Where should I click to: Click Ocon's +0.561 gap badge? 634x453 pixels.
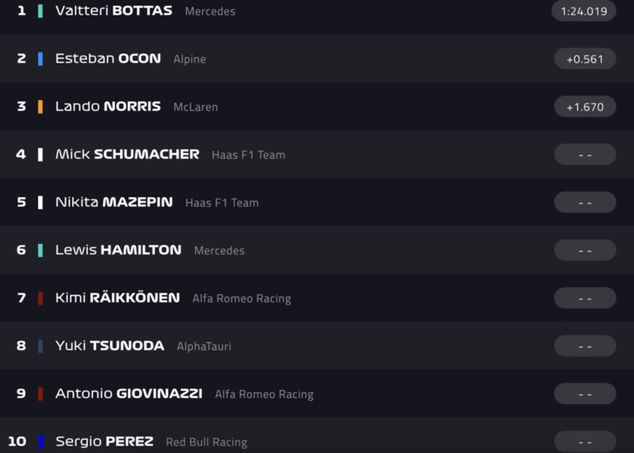click(x=584, y=59)
